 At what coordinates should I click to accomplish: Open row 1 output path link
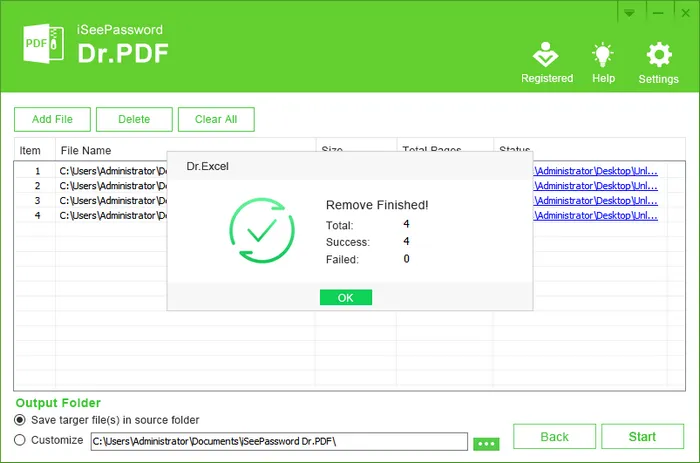(x=596, y=171)
